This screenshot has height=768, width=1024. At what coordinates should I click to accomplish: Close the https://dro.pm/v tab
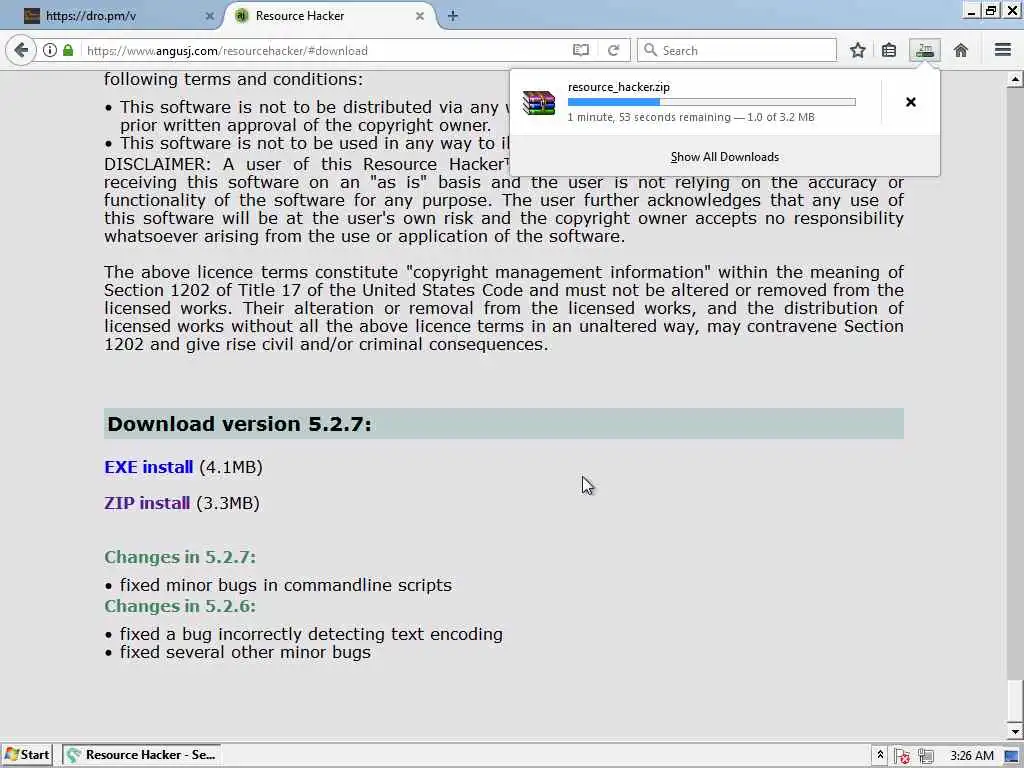[210, 16]
